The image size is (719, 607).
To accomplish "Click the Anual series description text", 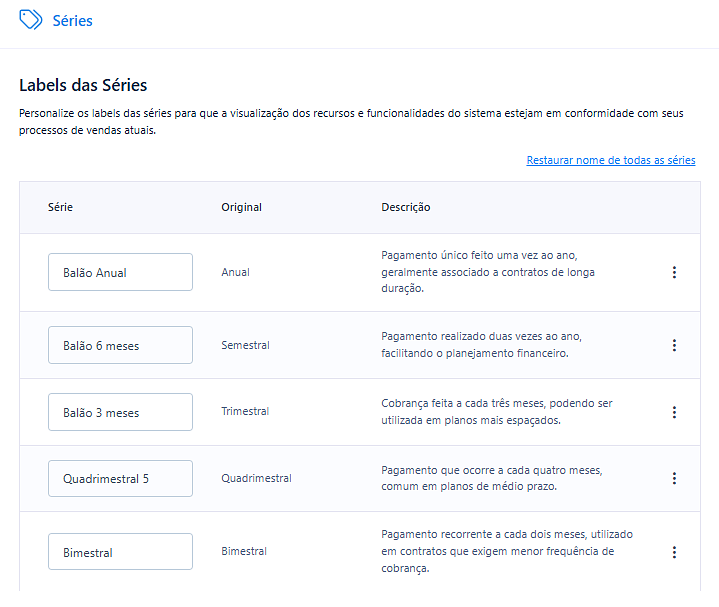I will 490,272.
